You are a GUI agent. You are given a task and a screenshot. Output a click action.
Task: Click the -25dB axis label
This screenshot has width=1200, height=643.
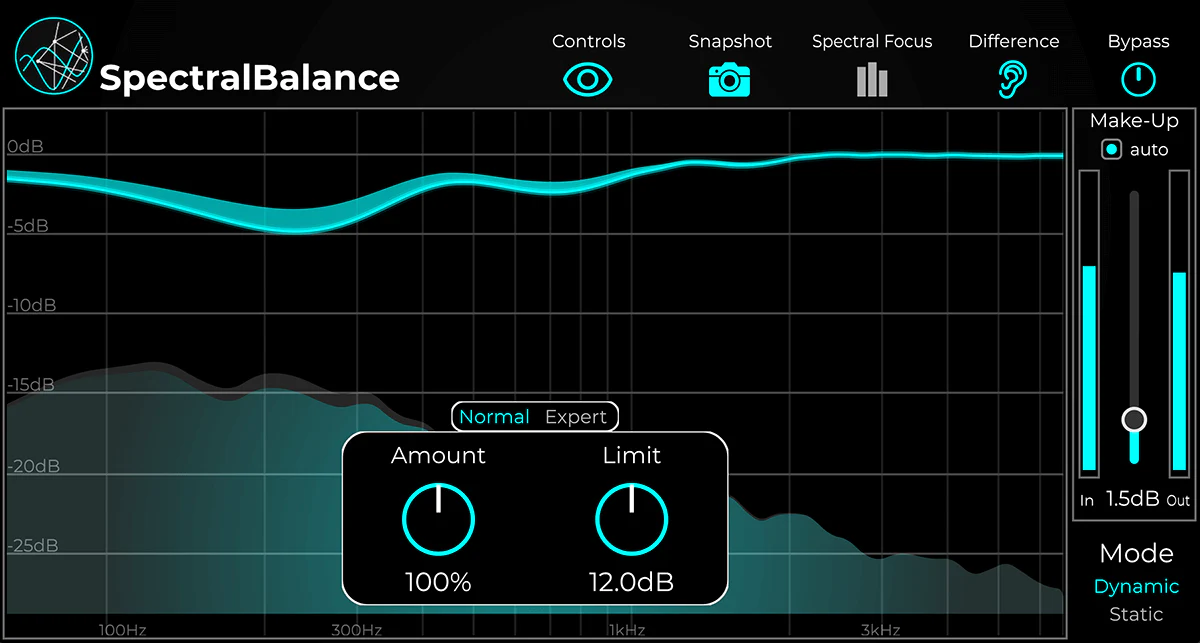tap(32, 546)
